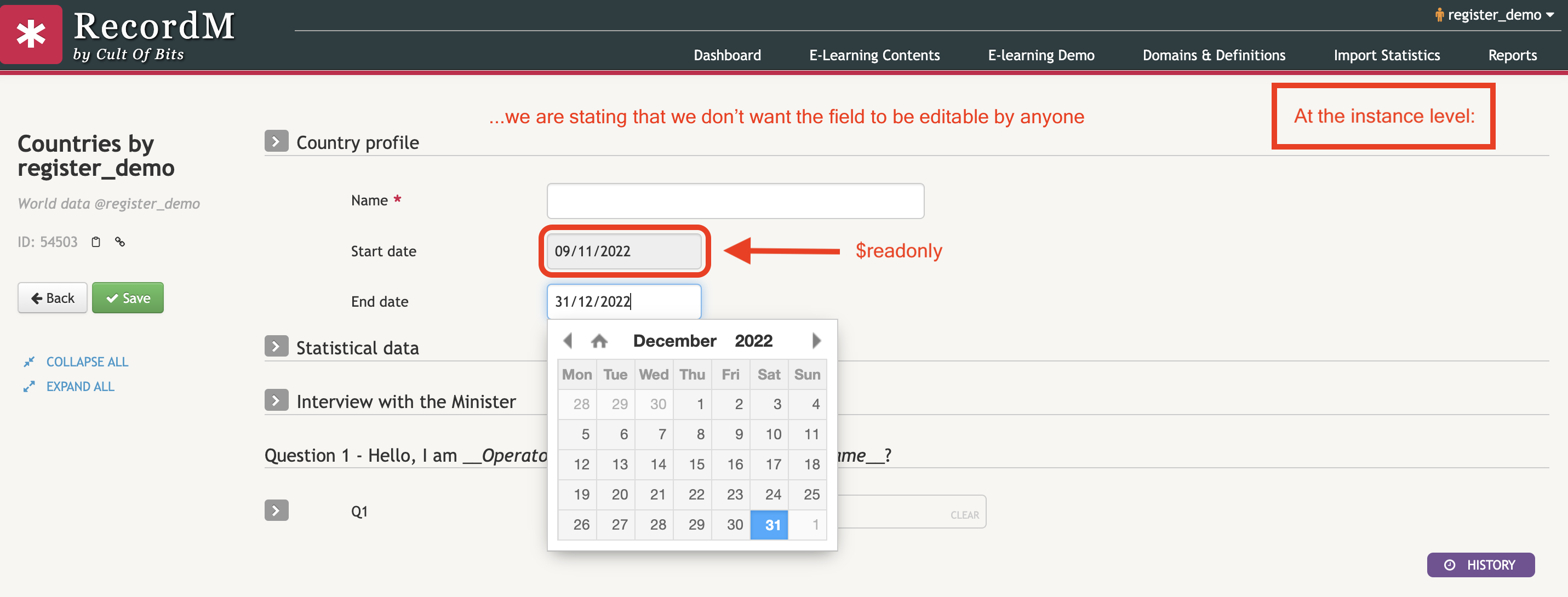Click the user icon beside register_demo
The height and width of the screenshot is (597, 1568).
click(1440, 14)
